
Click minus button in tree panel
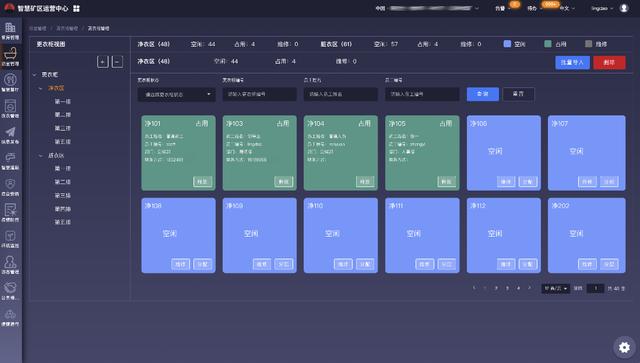pyautogui.click(x=117, y=62)
